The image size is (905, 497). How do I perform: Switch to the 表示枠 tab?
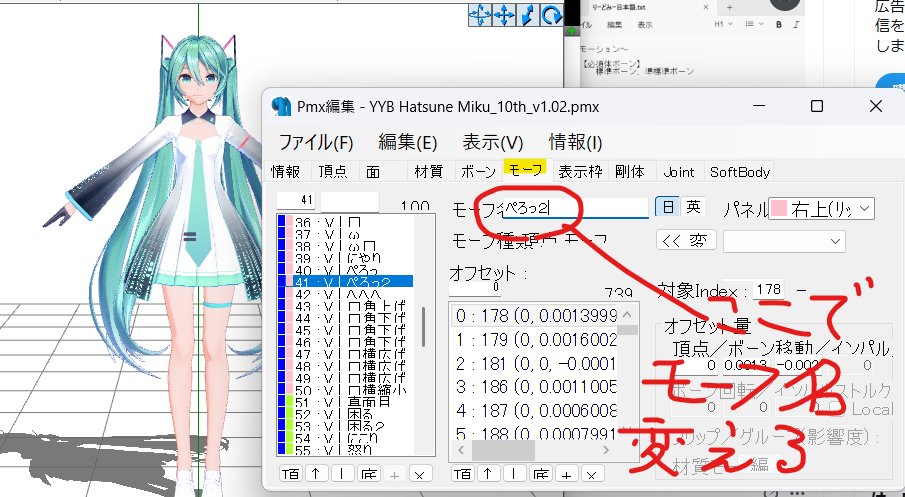click(x=580, y=171)
